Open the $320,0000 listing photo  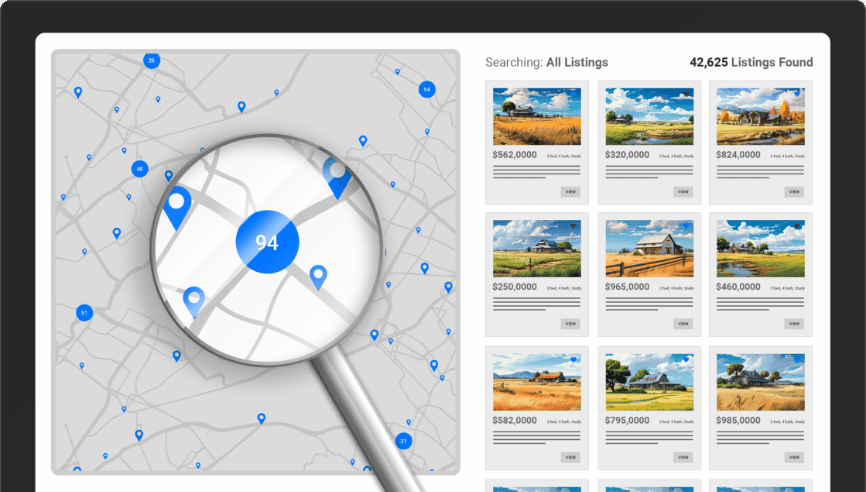(x=648, y=116)
